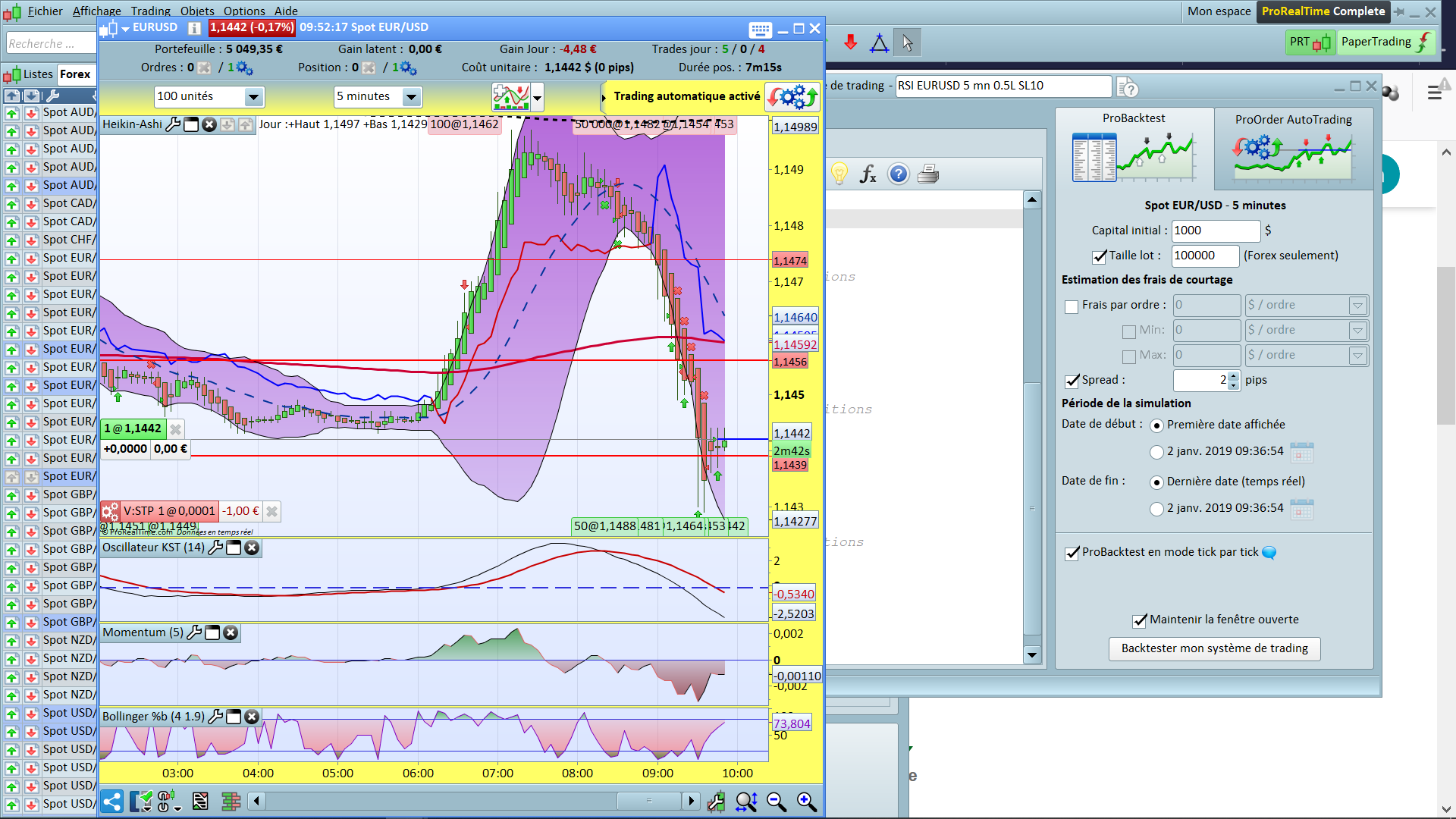
Task: Open the Trading menu
Action: (150, 11)
